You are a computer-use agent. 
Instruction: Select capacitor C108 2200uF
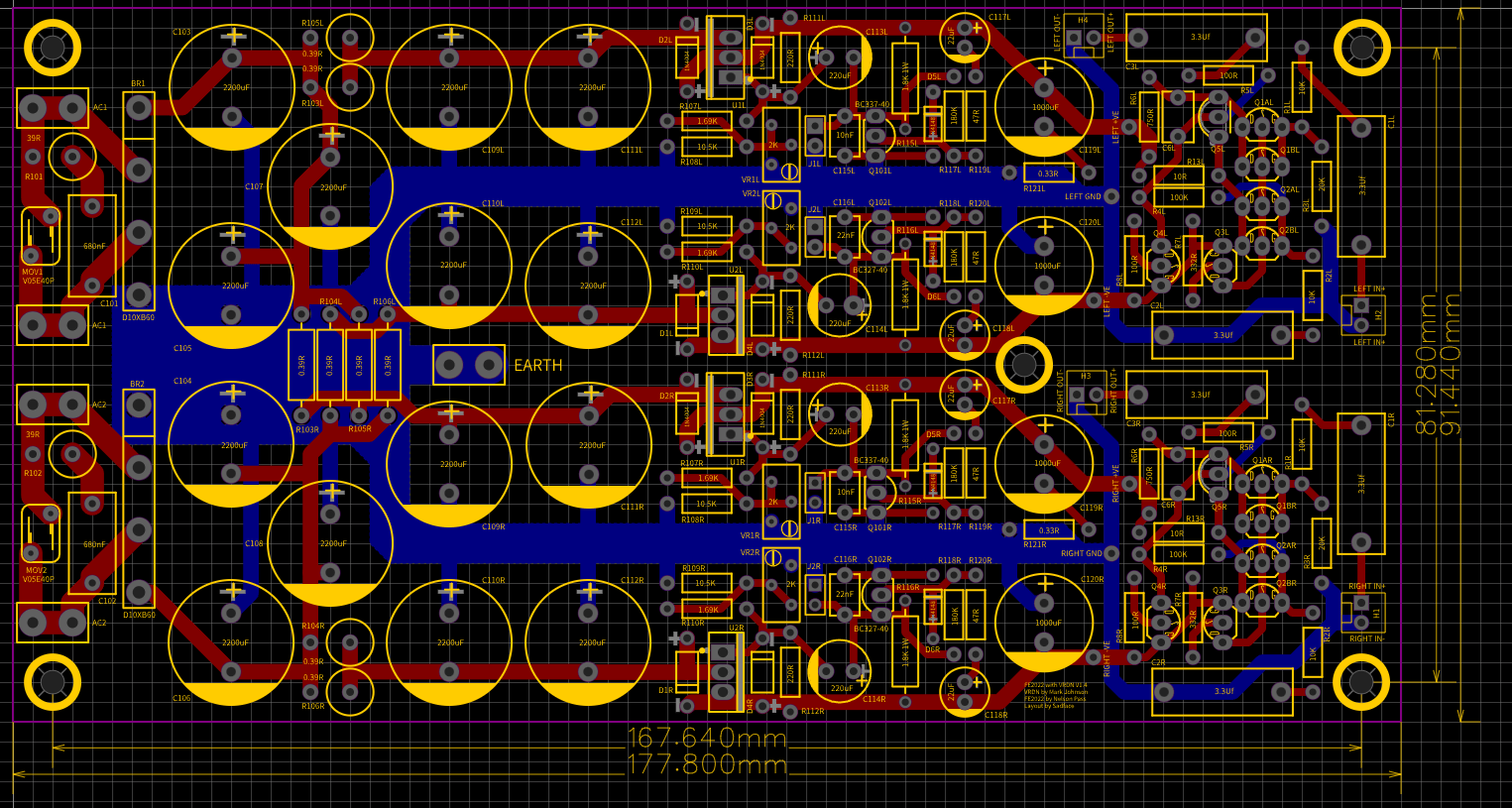(330, 543)
